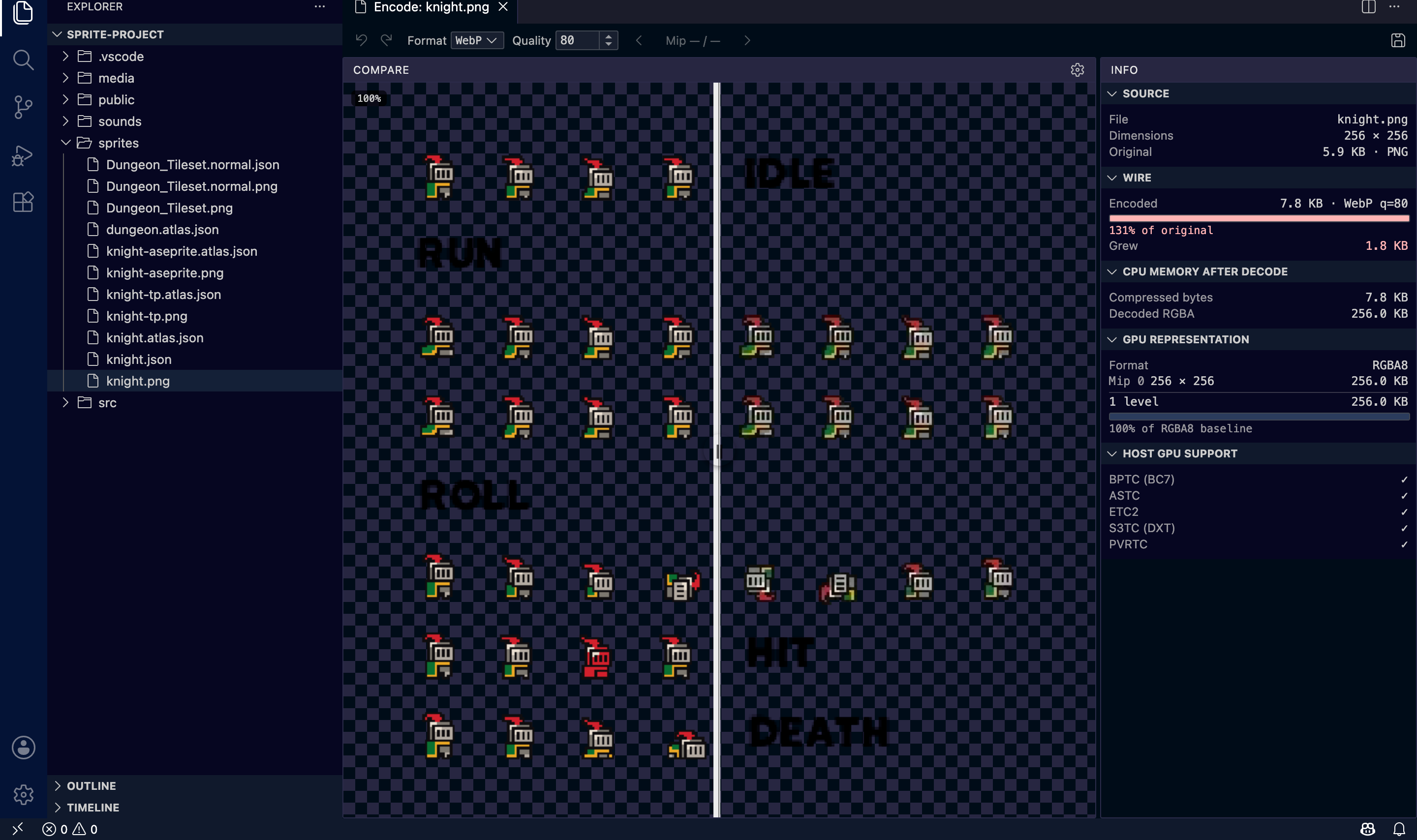Open the Manage gear in activity bar
This screenshot has height=840, width=1417.
click(x=23, y=794)
